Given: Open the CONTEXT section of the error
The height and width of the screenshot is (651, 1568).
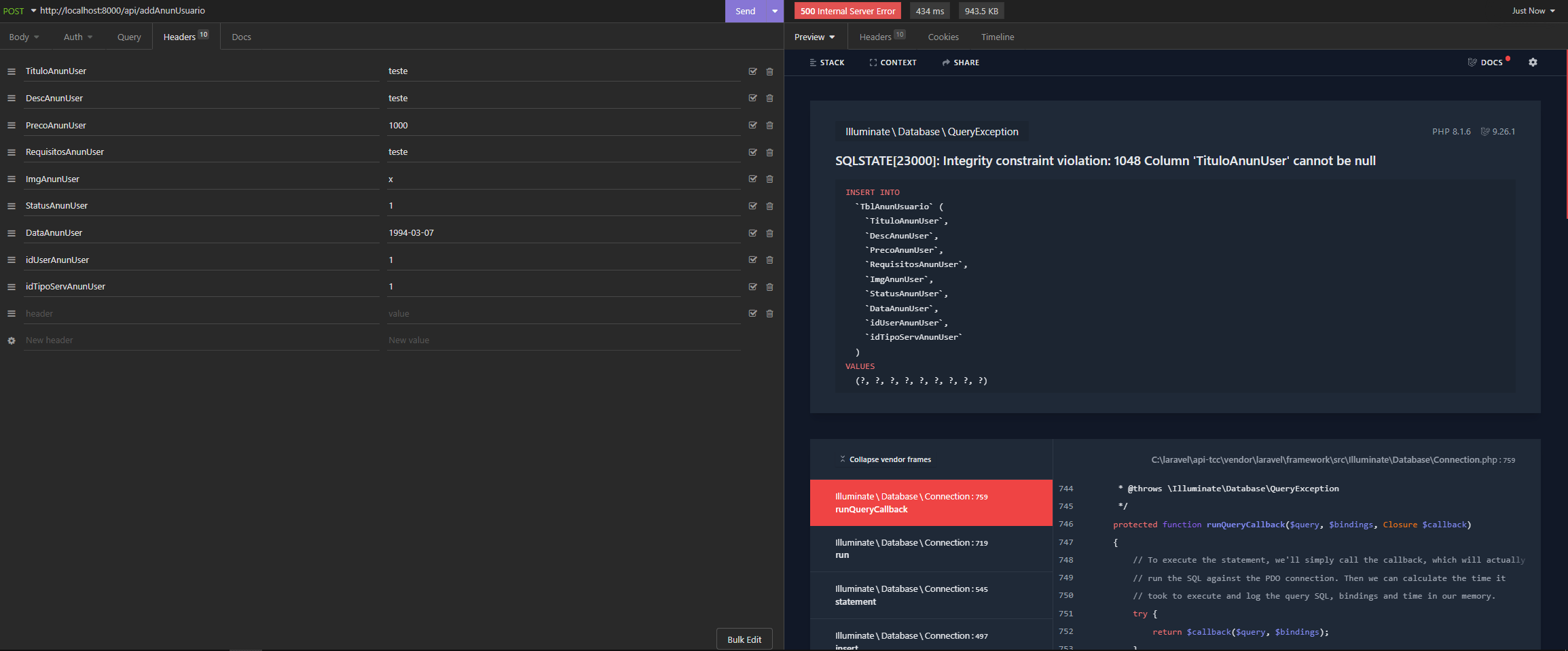Looking at the screenshot, I should pyautogui.click(x=892, y=63).
